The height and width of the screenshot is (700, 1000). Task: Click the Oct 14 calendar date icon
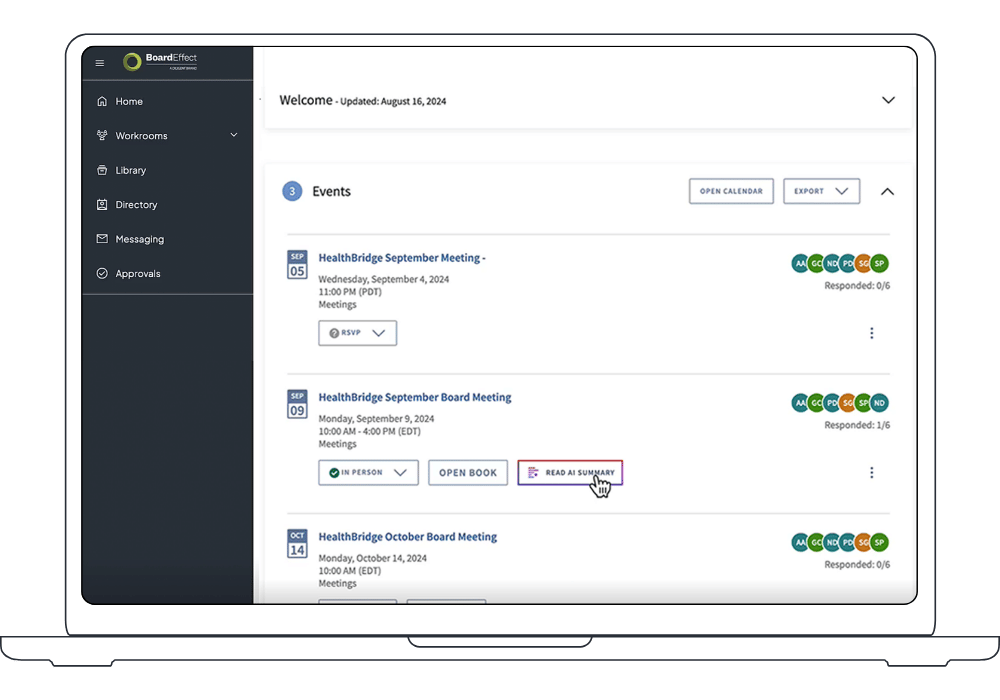[297, 544]
